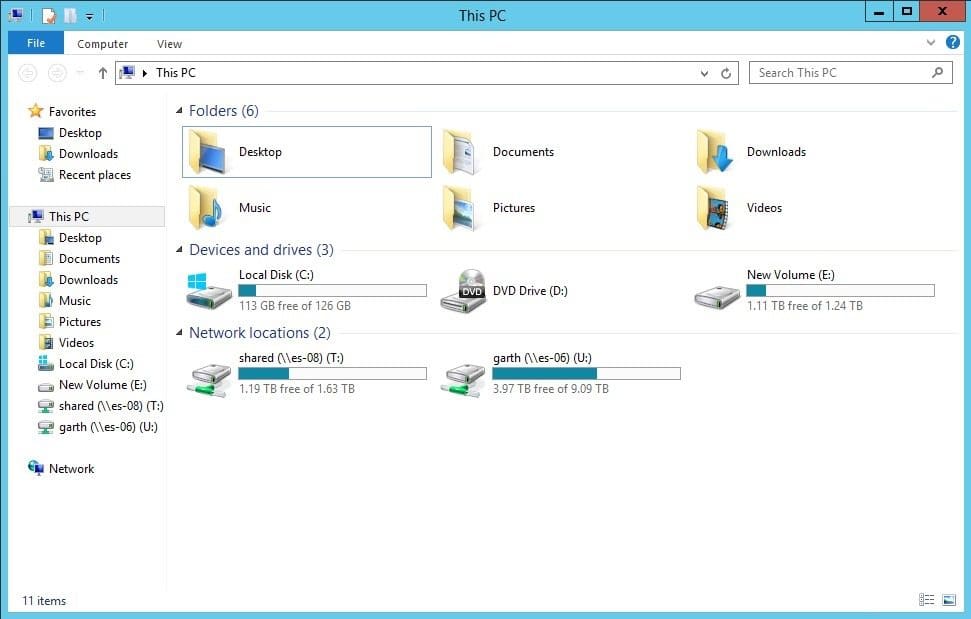
Task: Open the Documents folder icon in Folders
Action: point(461,152)
